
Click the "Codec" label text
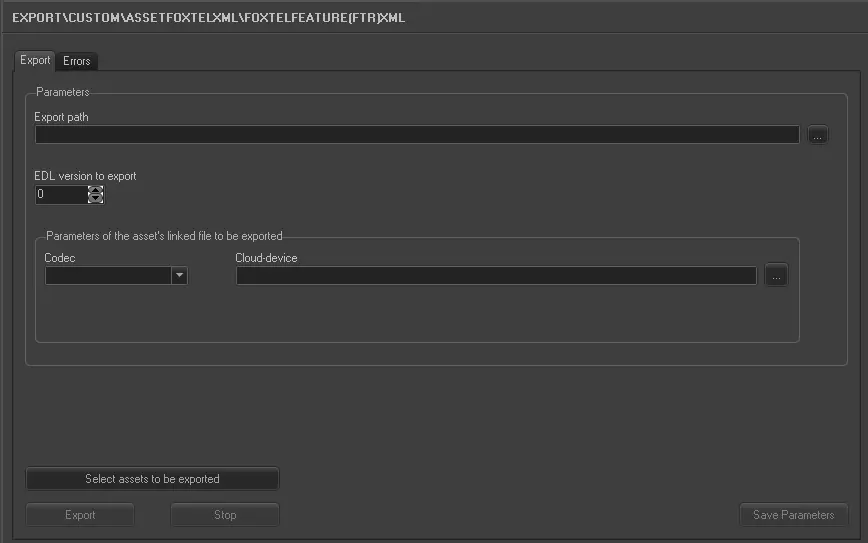[60, 258]
